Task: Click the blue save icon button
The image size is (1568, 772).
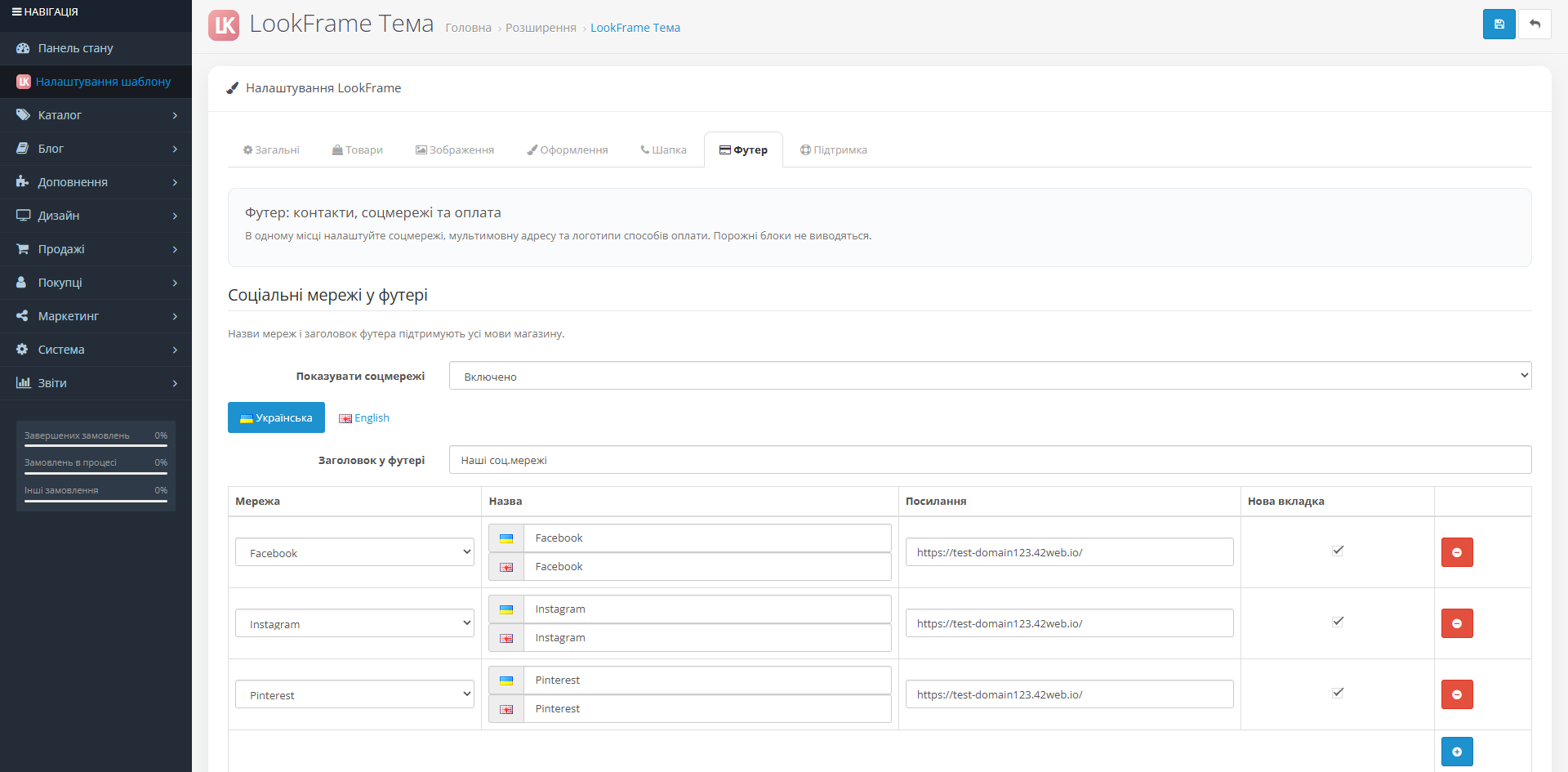Action: (1499, 25)
